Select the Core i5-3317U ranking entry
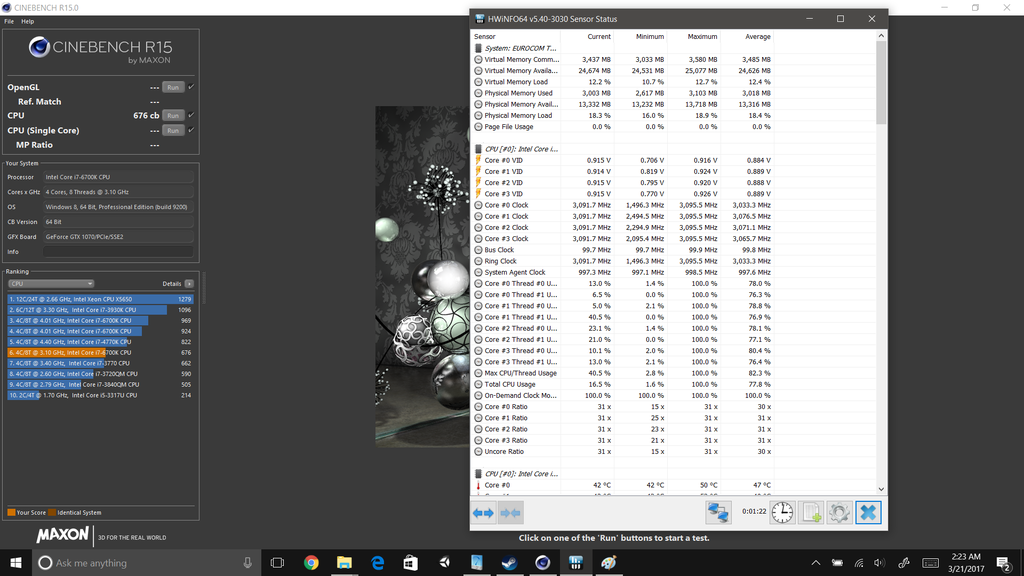The image size is (1024, 576). point(100,395)
